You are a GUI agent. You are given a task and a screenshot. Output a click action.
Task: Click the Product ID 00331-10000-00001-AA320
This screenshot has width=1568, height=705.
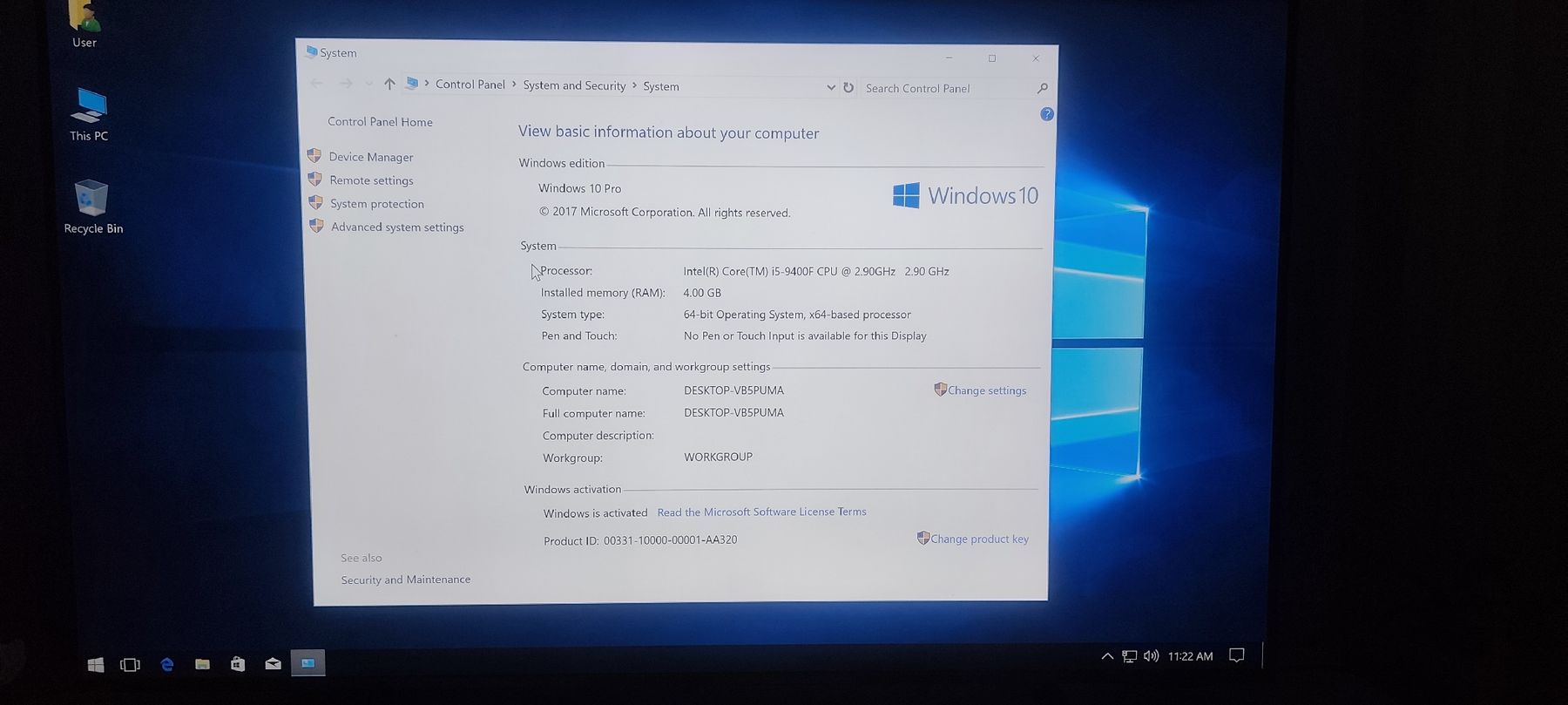pyautogui.click(x=640, y=540)
